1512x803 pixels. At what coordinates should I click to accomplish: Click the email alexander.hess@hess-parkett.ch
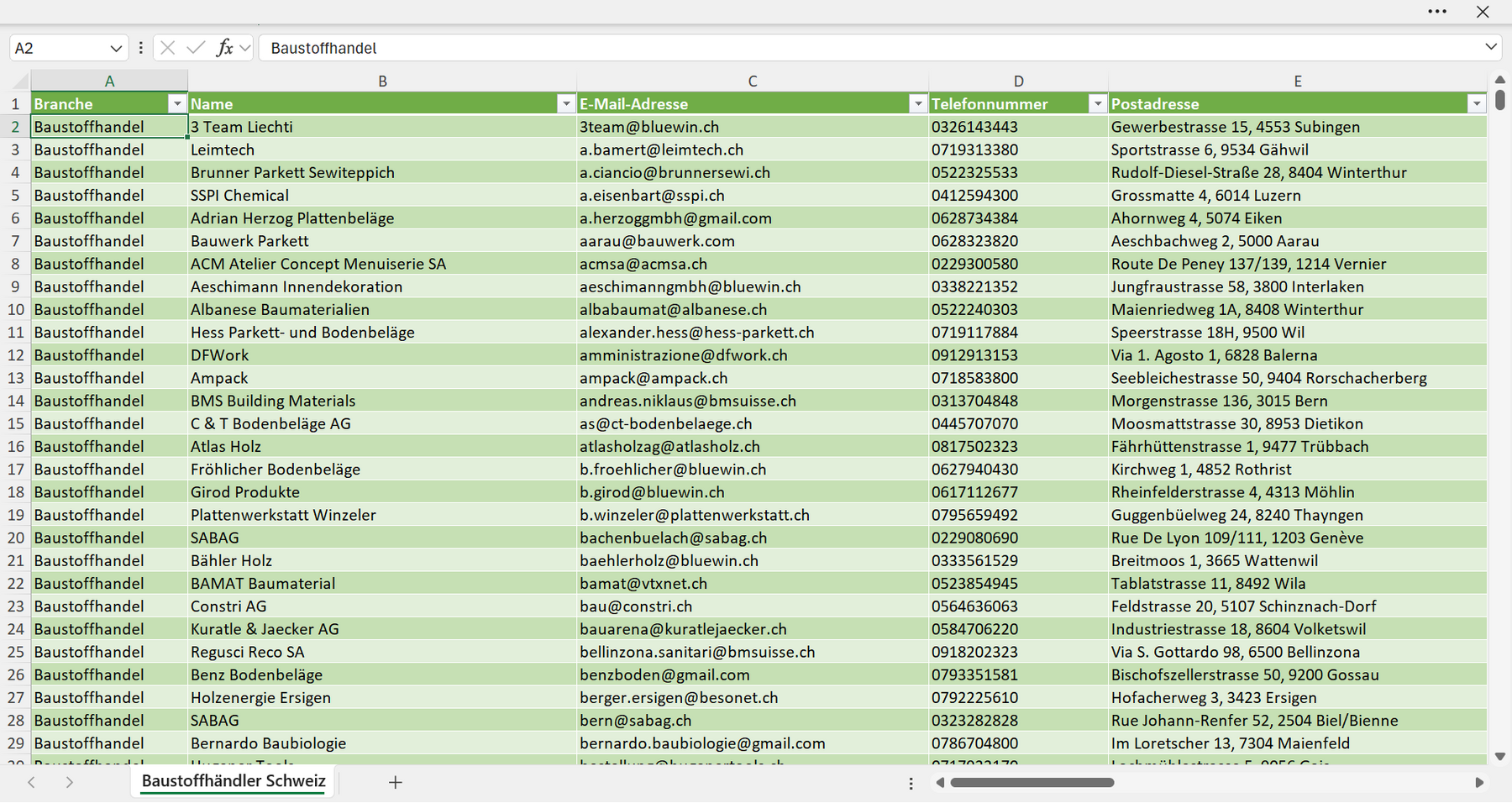point(697,332)
